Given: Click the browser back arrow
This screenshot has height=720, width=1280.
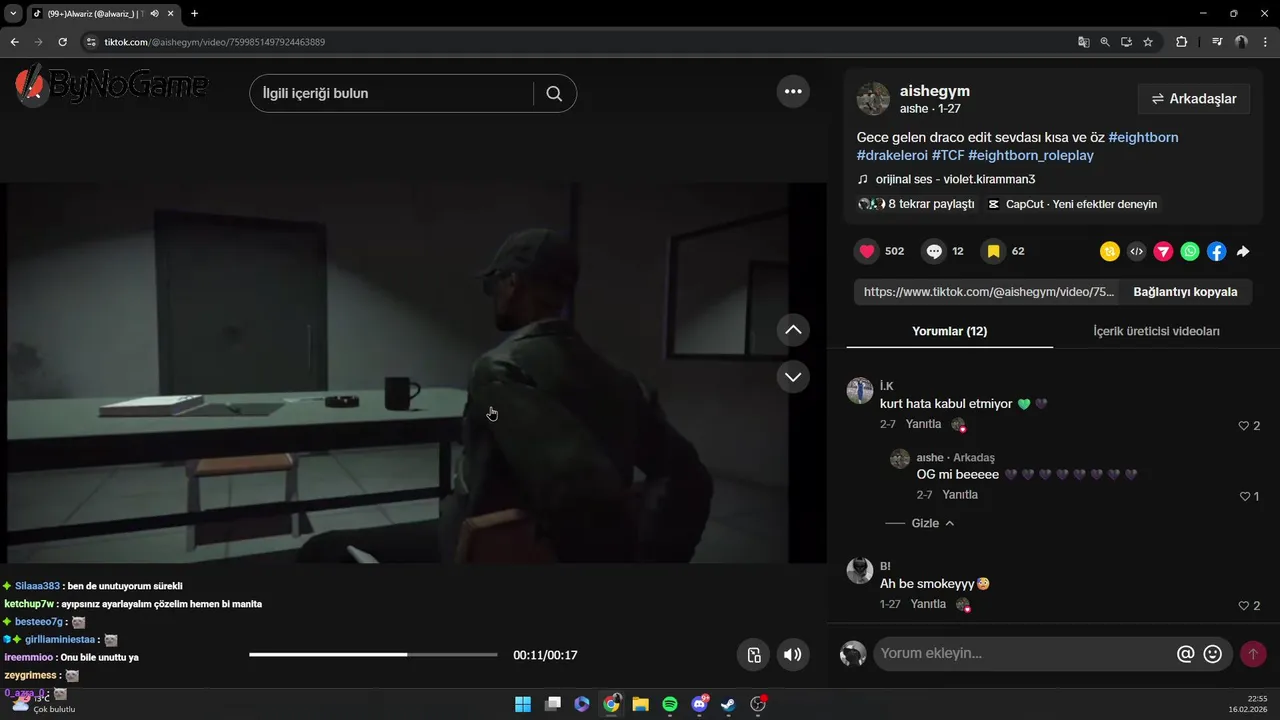Looking at the screenshot, I should pyautogui.click(x=14, y=42).
